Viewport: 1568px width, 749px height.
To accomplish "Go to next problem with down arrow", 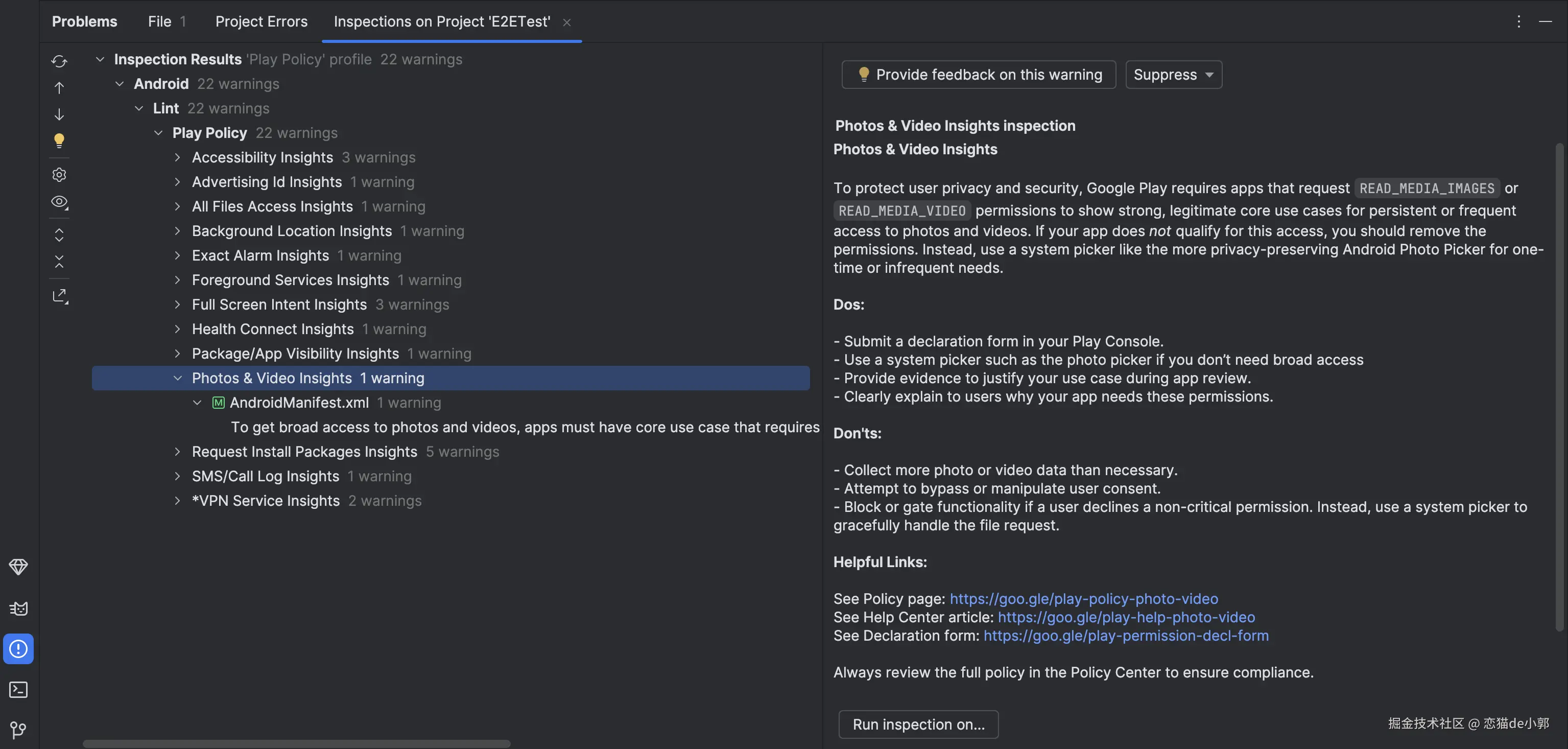I will point(59,114).
